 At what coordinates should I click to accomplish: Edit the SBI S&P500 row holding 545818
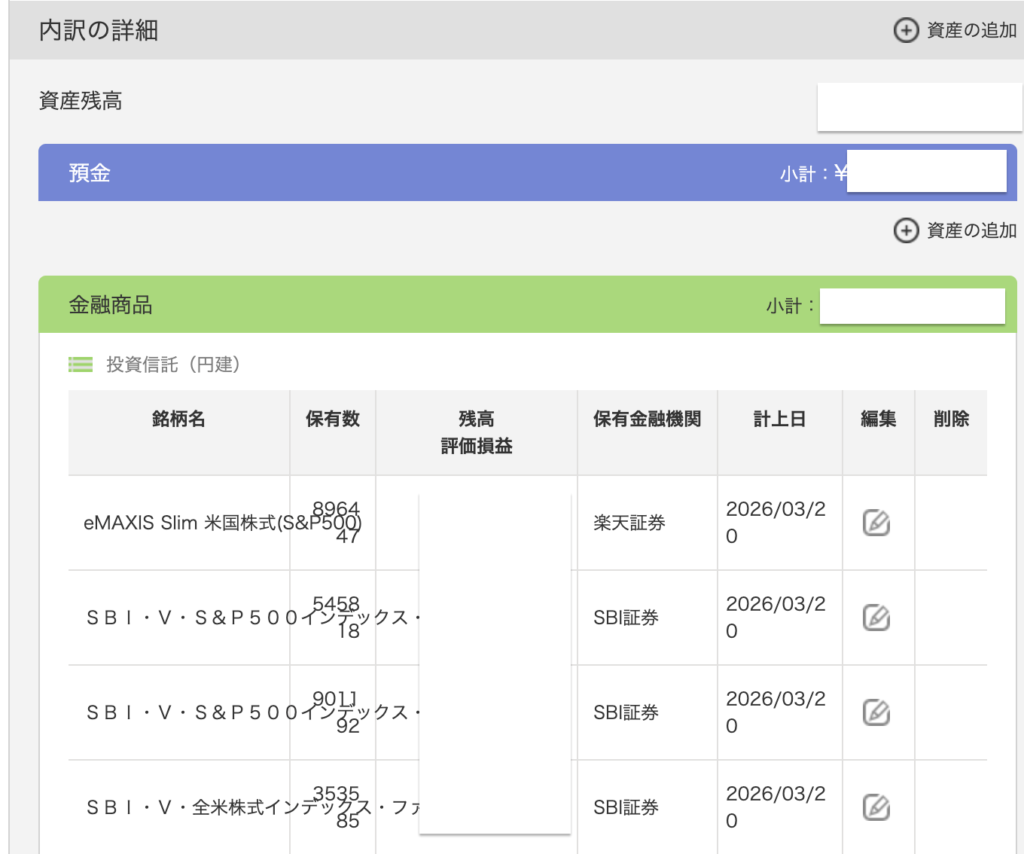click(x=876, y=617)
